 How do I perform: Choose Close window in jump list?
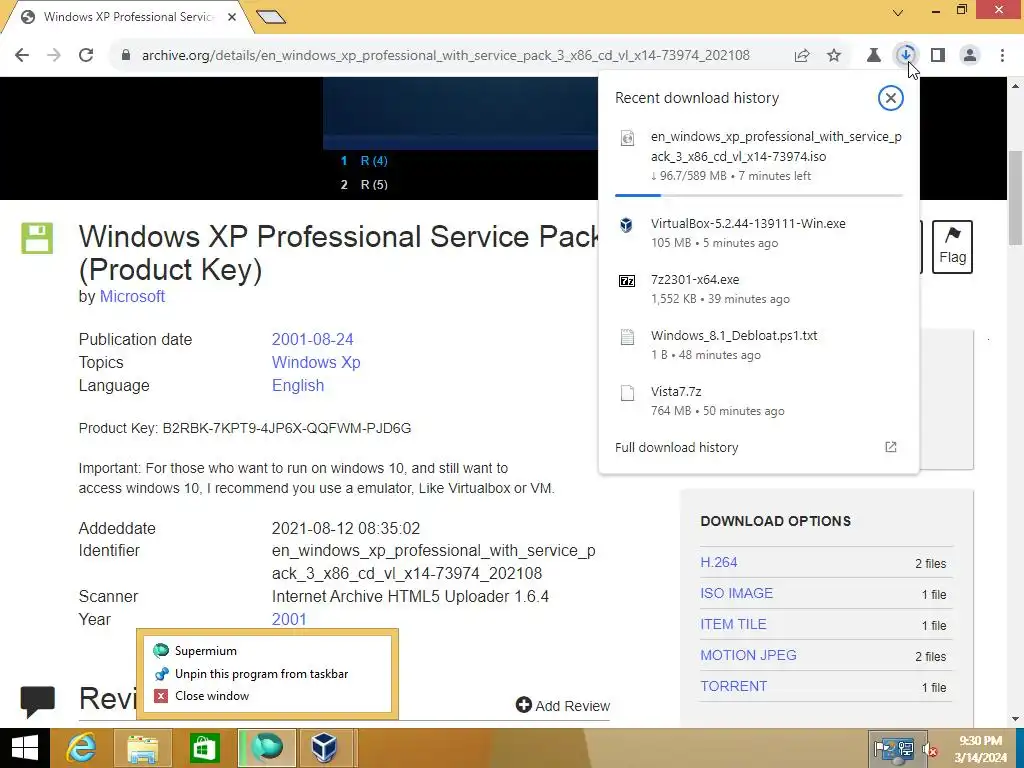pyautogui.click(x=268, y=696)
